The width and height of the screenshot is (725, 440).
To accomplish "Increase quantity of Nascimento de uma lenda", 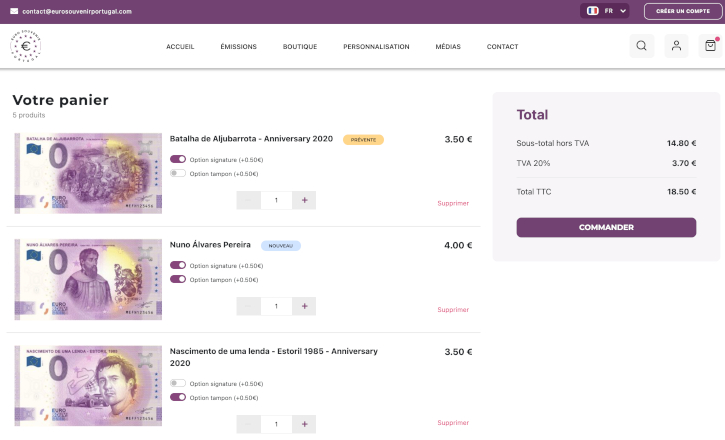I will pyautogui.click(x=304, y=424).
